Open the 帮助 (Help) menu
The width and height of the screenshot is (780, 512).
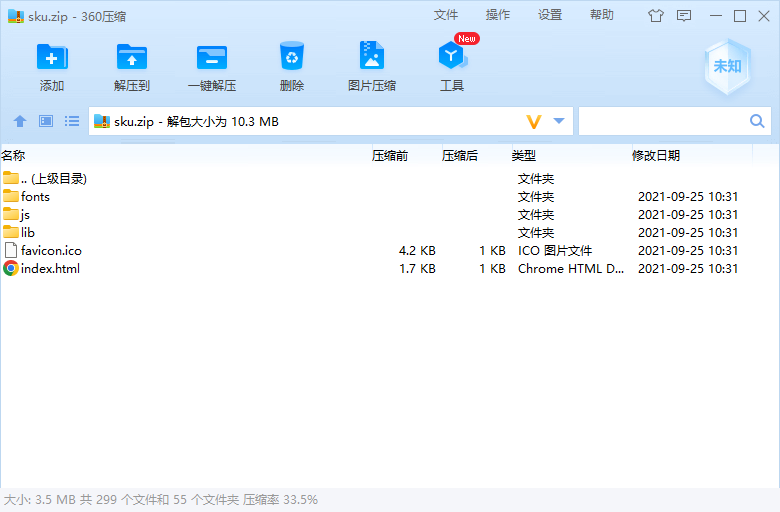pos(602,15)
